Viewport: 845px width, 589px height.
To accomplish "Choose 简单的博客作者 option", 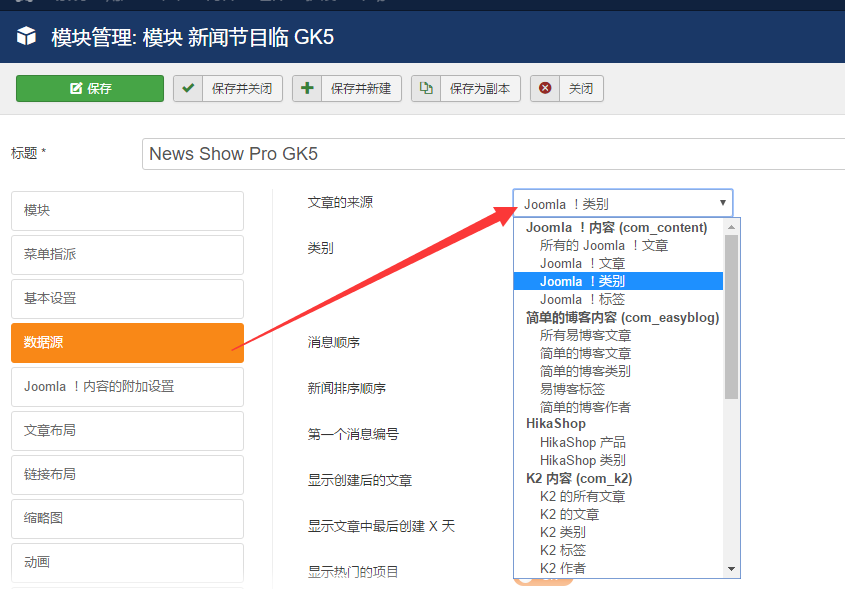I will pyautogui.click(x=618, y=407).
